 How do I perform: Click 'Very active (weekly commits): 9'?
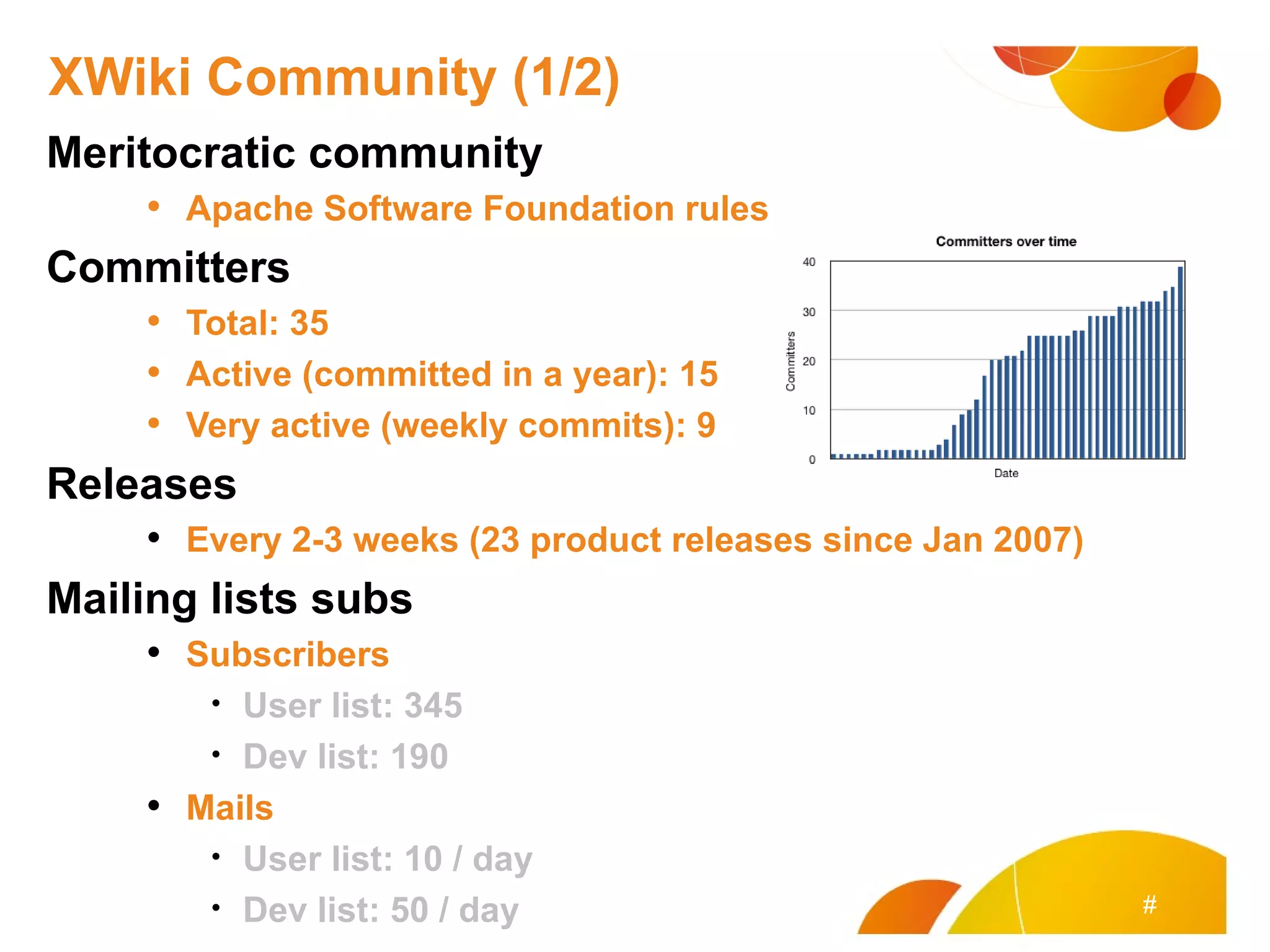point(451,426)
